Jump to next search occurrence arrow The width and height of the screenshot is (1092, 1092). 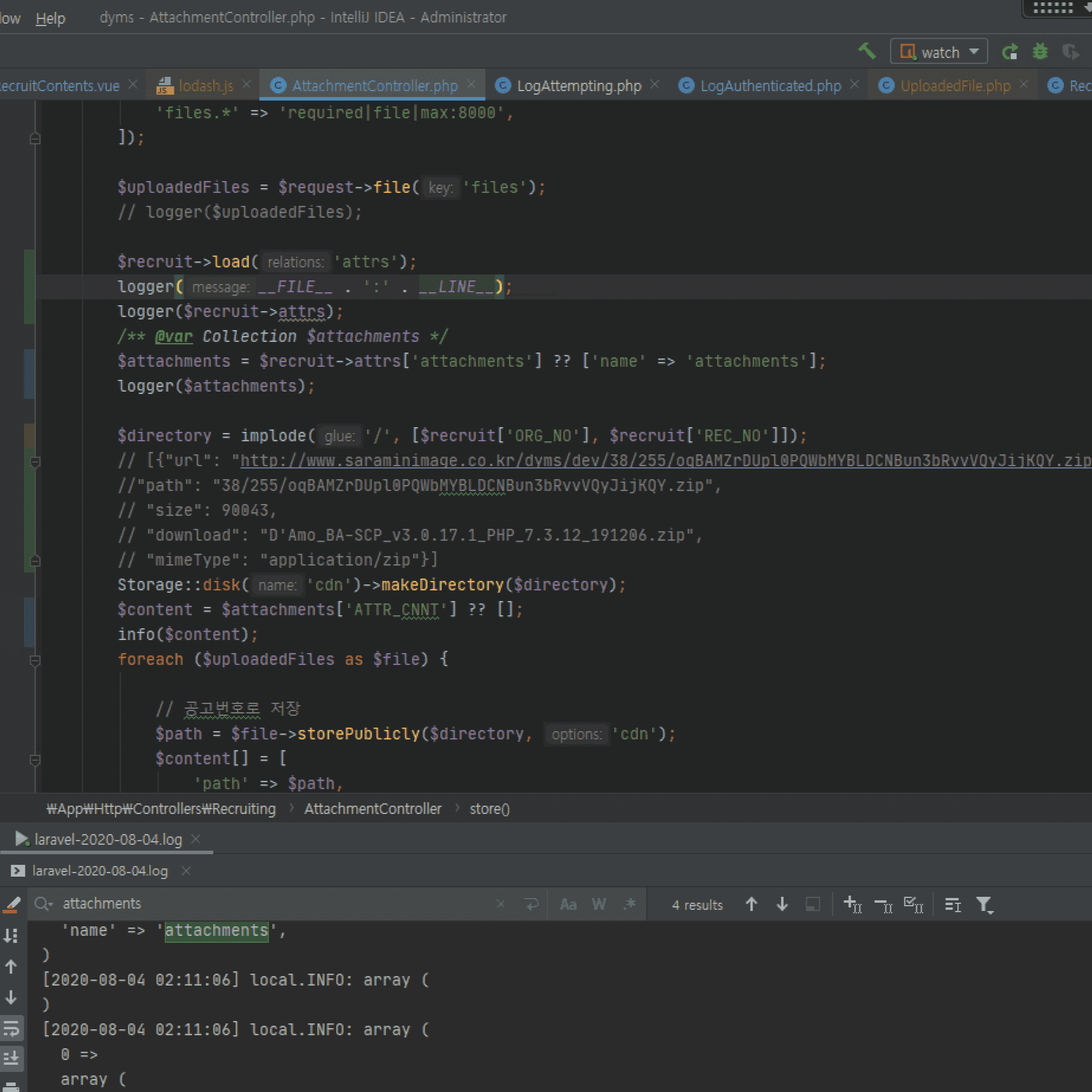click(782, 904)
